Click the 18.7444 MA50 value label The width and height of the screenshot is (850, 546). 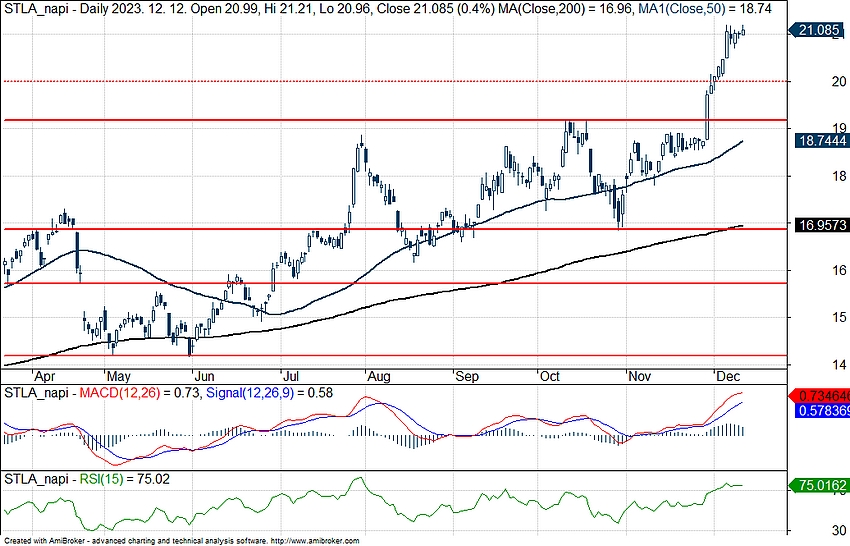pyautogui.click(x=822, y=141)
